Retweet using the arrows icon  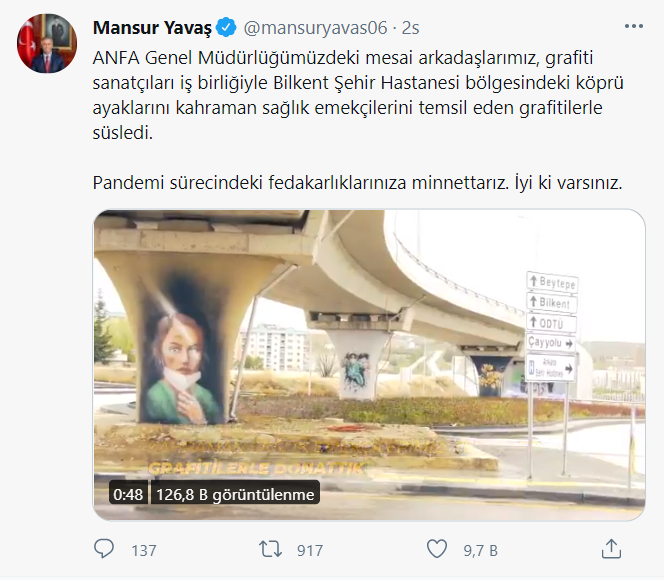tap(270, 550)
